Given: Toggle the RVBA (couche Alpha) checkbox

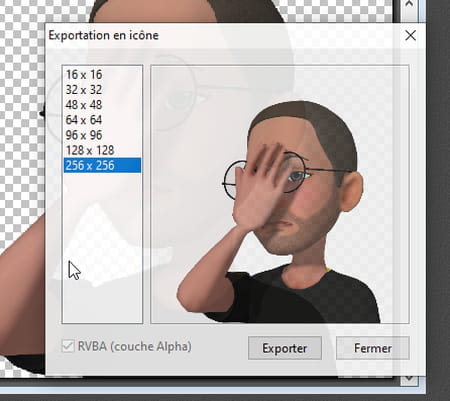Looking at the screenshot, I should pos(68,346).
